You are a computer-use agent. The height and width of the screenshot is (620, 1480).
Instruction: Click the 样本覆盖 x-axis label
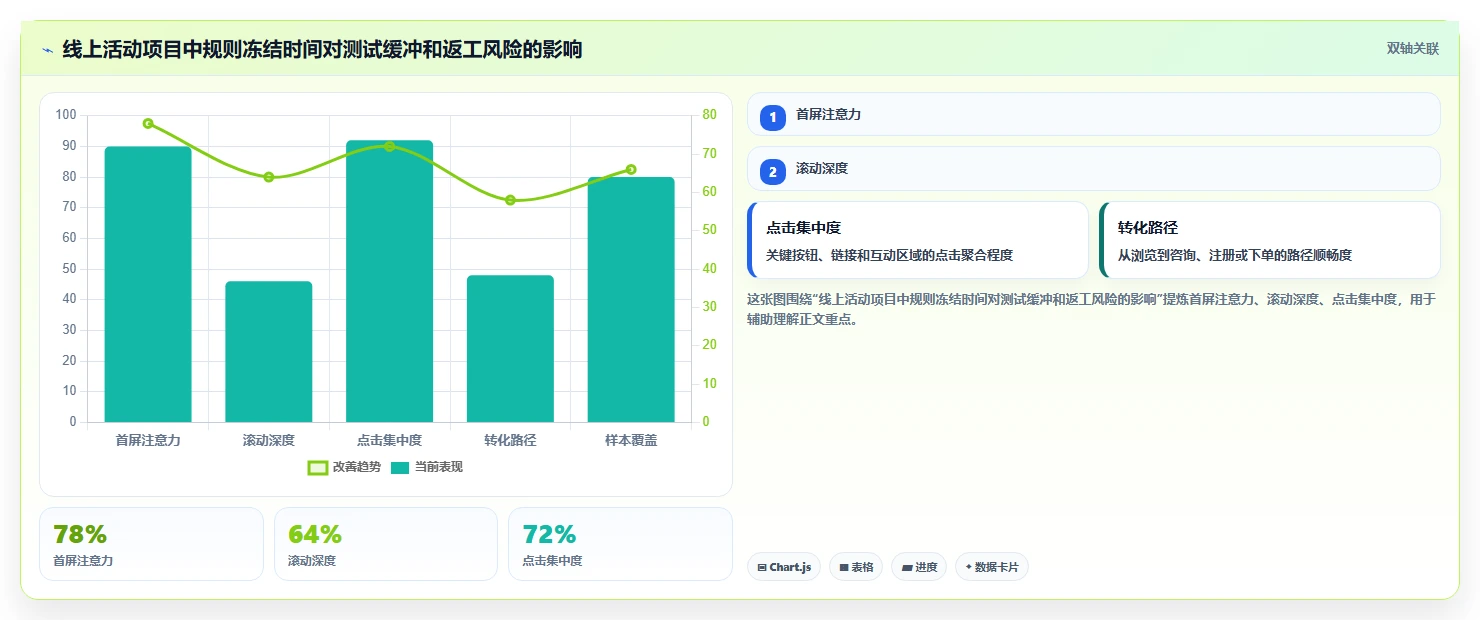coord(631,440)
